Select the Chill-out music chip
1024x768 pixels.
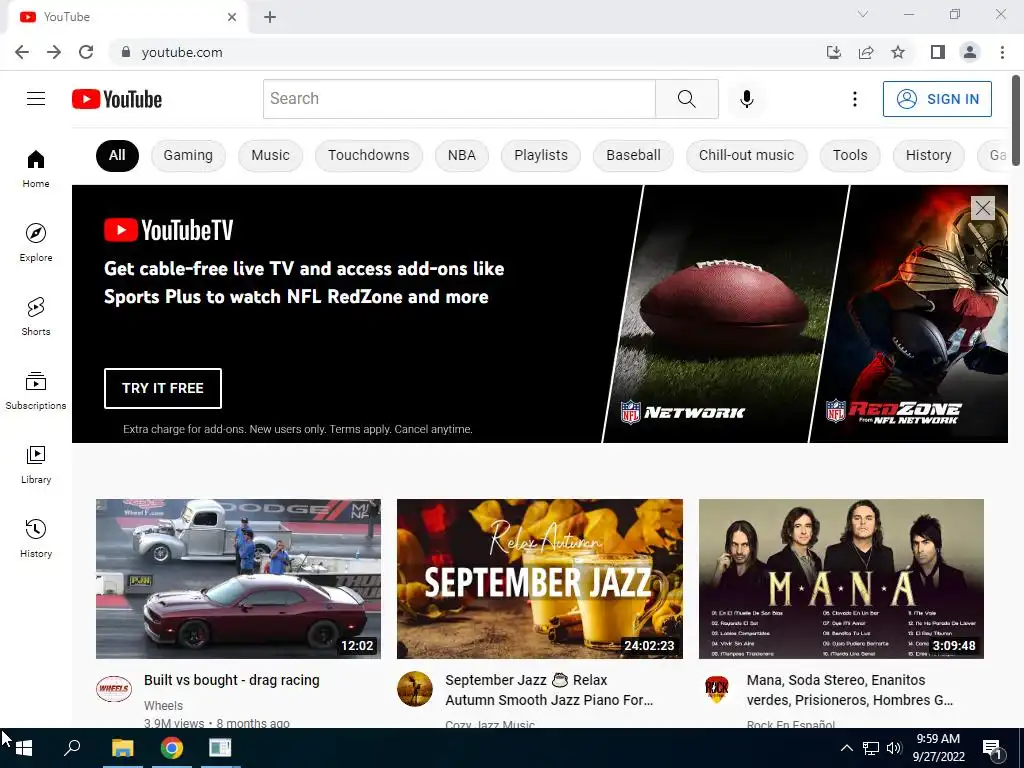pos(746,155)
